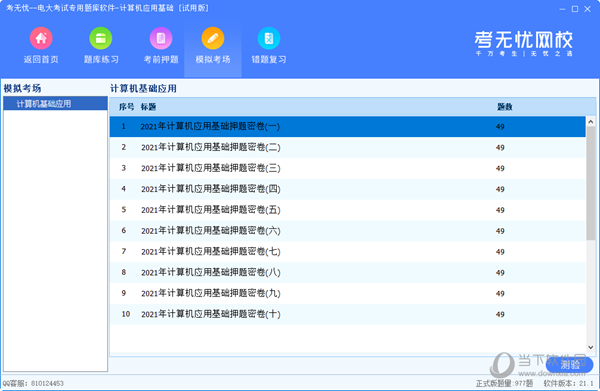Image resolution: width=600 pixels, height=391 pixels.
Task: Click the 软件版本 status text
Action: click(569, 383)
